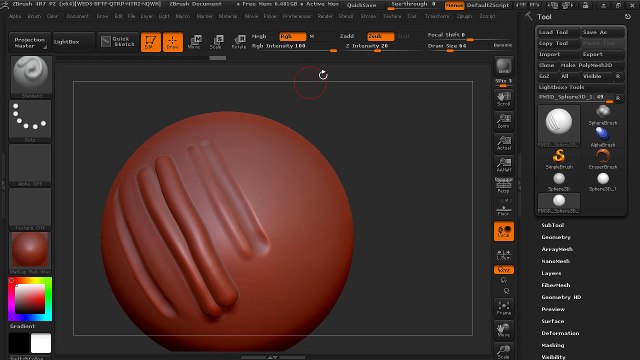640x360 pixels.
Task: Select the Sphere3D tool
Action: point(559,181)
